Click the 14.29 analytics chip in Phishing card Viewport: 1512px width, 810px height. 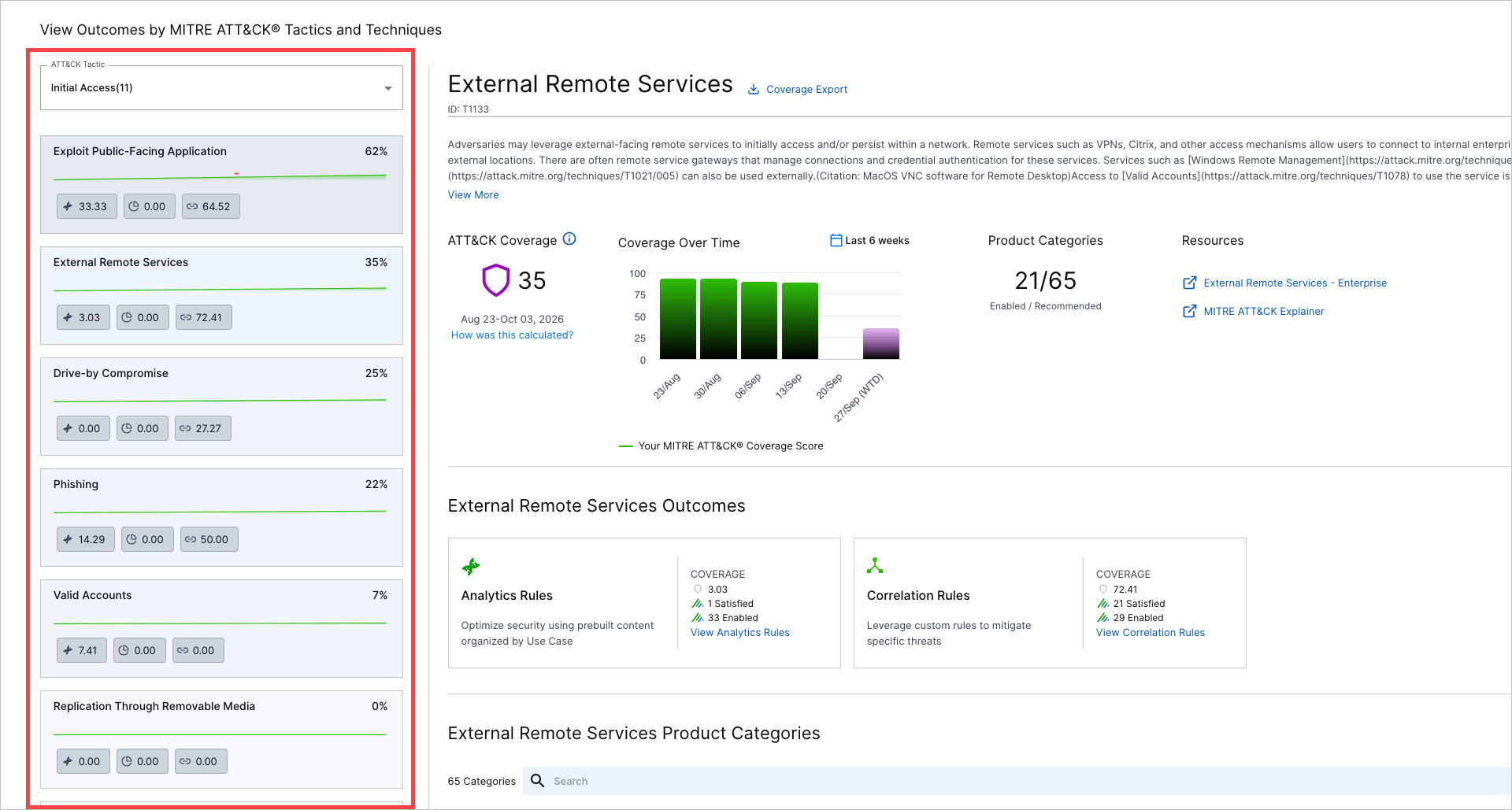(86, 539)
